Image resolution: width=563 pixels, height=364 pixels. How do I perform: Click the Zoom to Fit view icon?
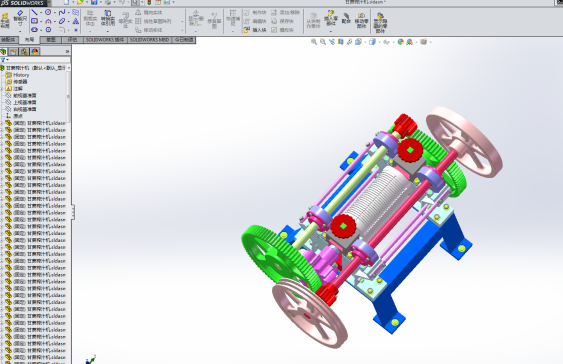coord(314,42)
